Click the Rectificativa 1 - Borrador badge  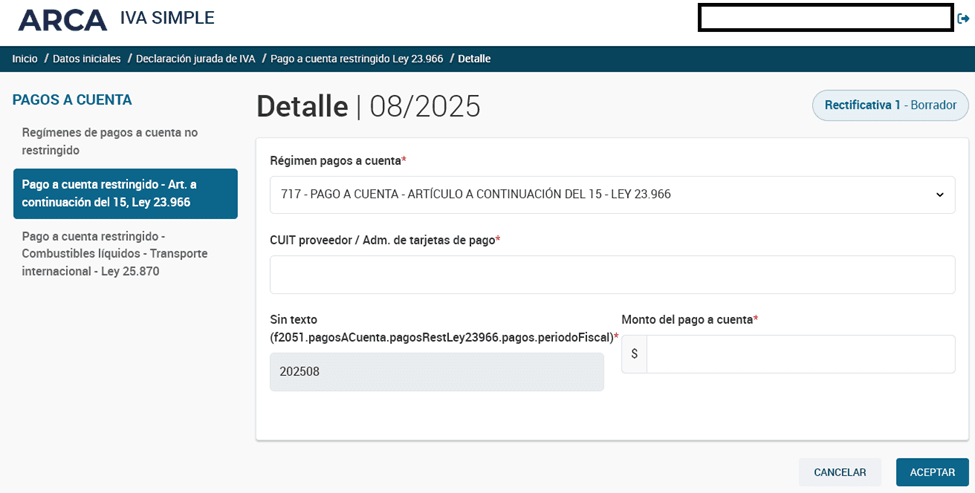coord(890,105)
